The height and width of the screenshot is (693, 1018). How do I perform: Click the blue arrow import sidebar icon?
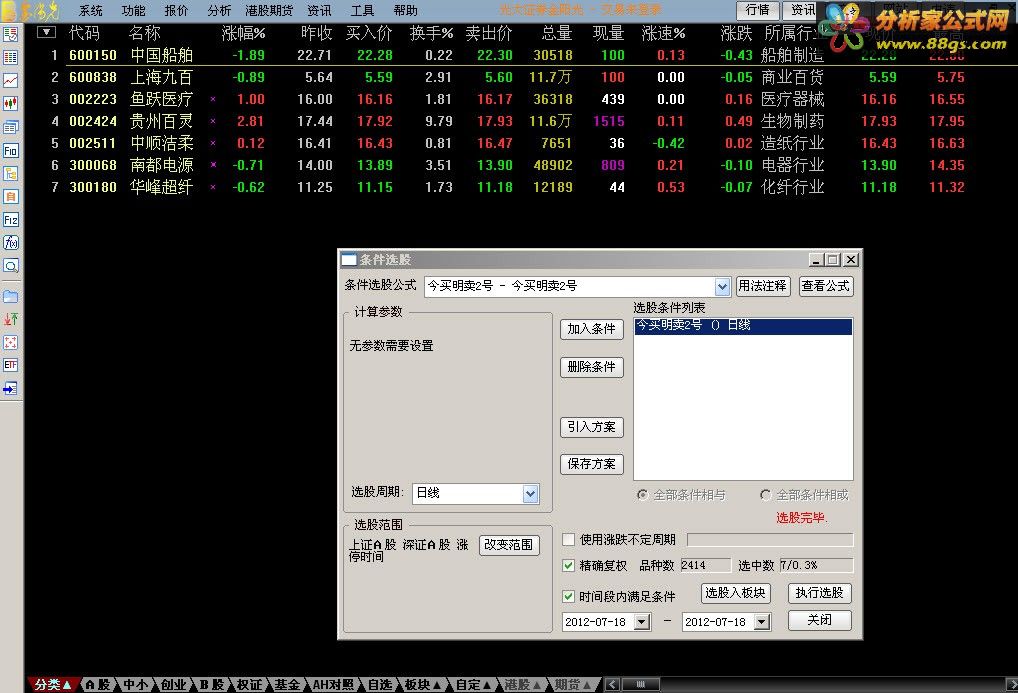tap(10, 388)
